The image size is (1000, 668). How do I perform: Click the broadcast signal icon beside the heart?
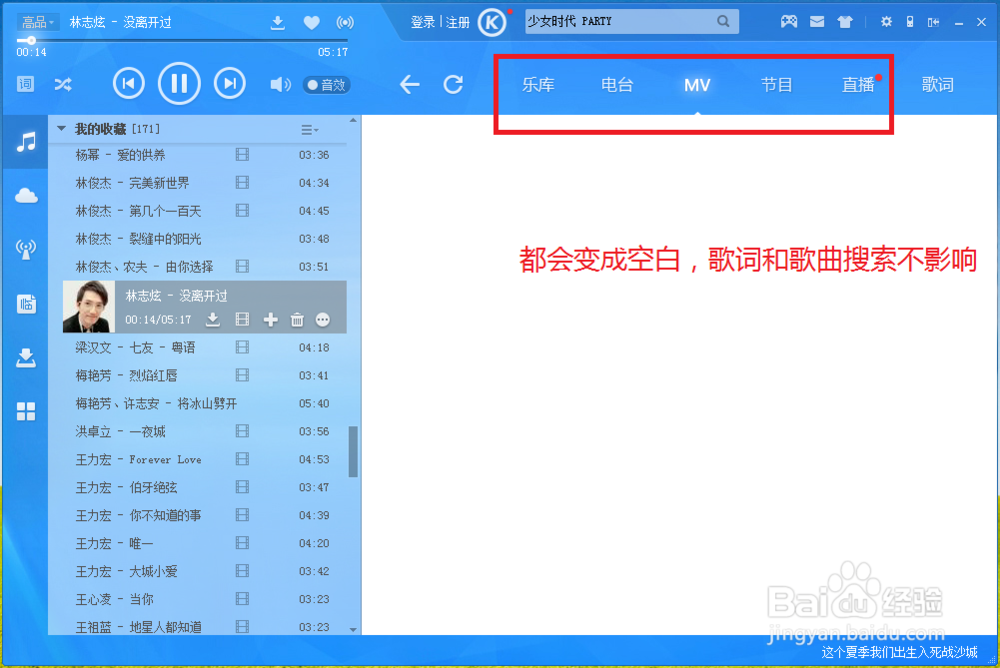pos(345,23)
